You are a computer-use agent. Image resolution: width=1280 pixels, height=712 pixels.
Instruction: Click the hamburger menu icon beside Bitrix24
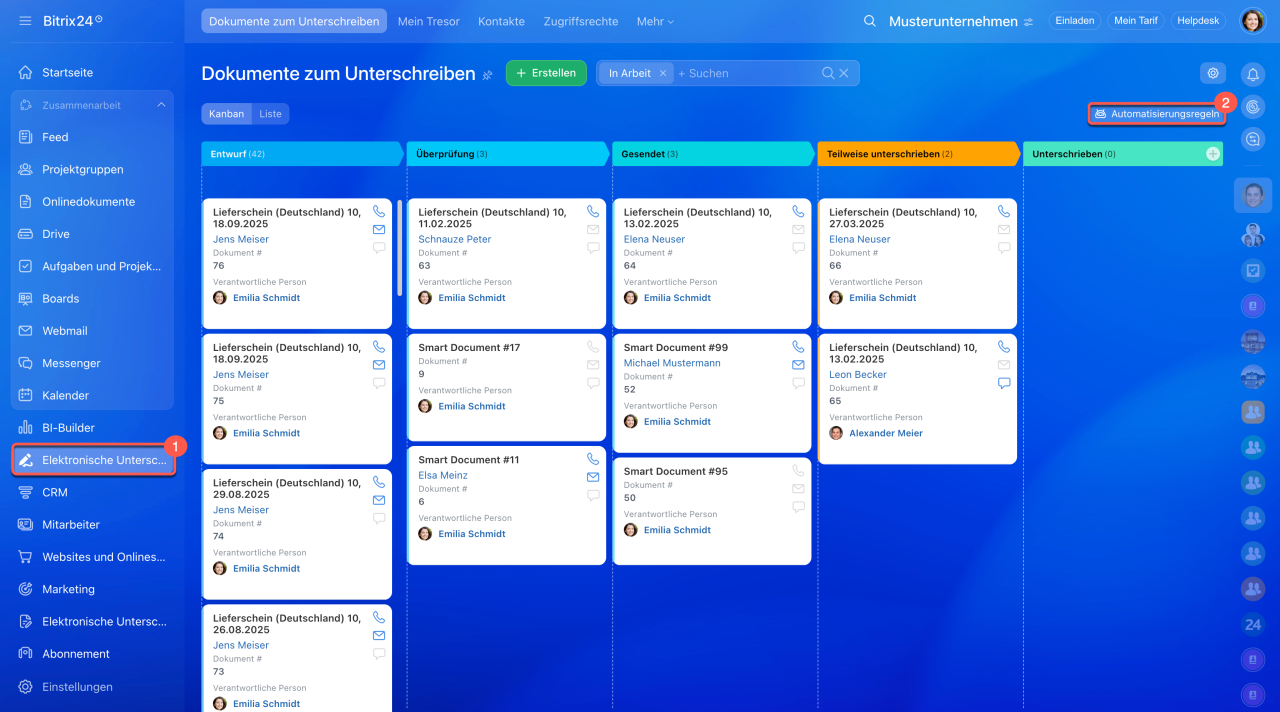tap(25, 21)
